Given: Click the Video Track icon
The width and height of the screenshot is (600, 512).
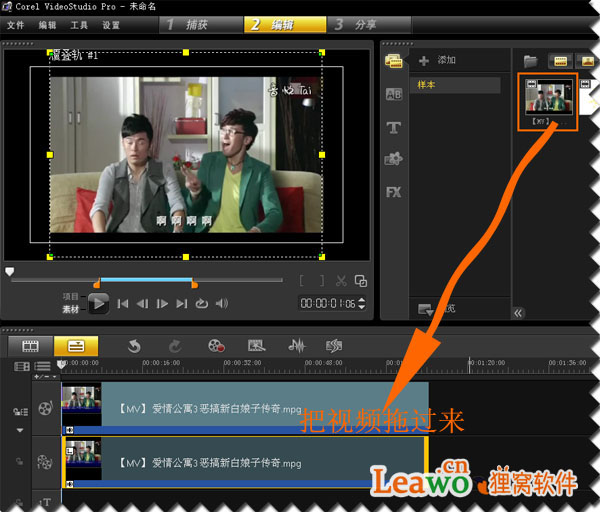Looking at the screenshot, I should coord(45,408).
